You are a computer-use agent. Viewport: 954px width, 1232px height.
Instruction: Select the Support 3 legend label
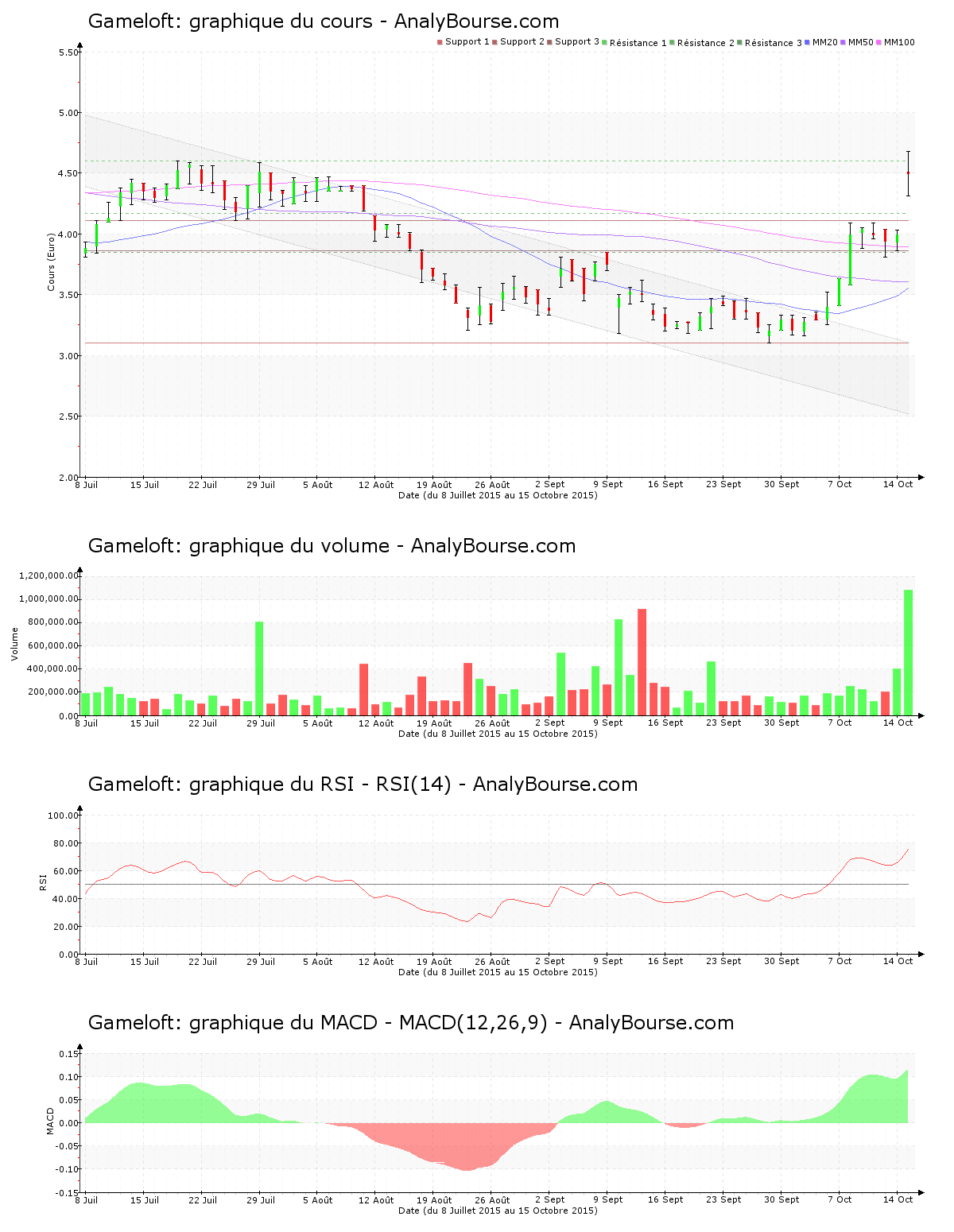[x=577, y=42]
